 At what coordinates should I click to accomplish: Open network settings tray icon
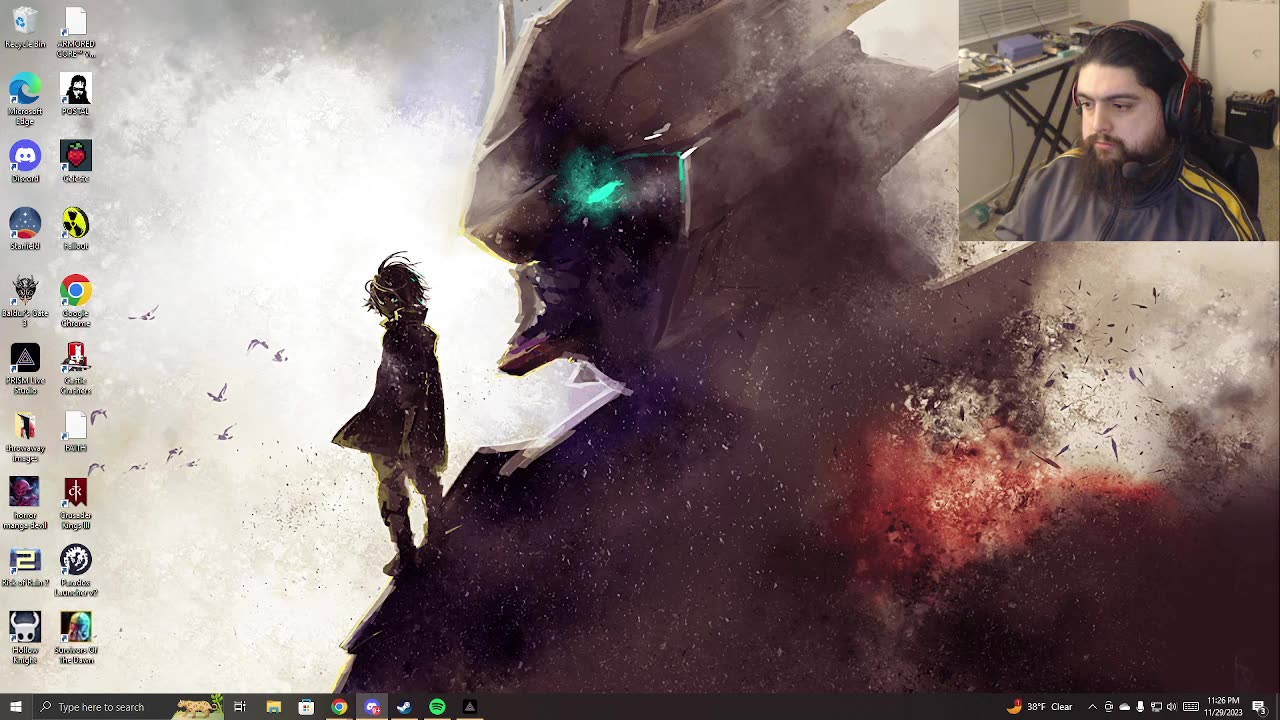(1156, 707)
